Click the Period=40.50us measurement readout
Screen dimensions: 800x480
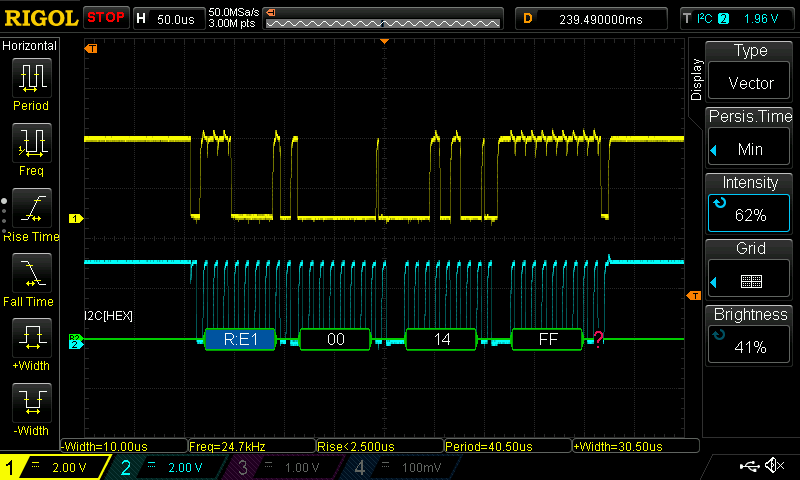[x=508, y=446]
